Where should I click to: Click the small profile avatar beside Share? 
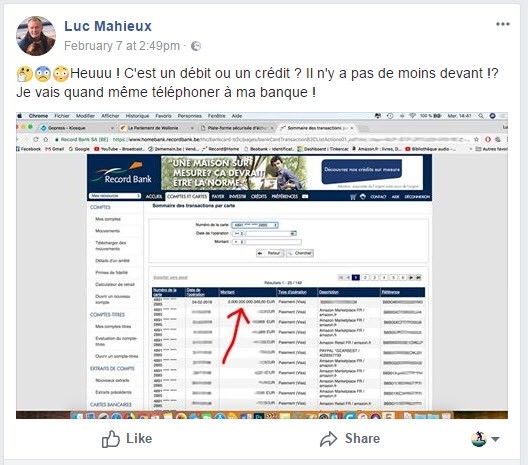[479, 439]
